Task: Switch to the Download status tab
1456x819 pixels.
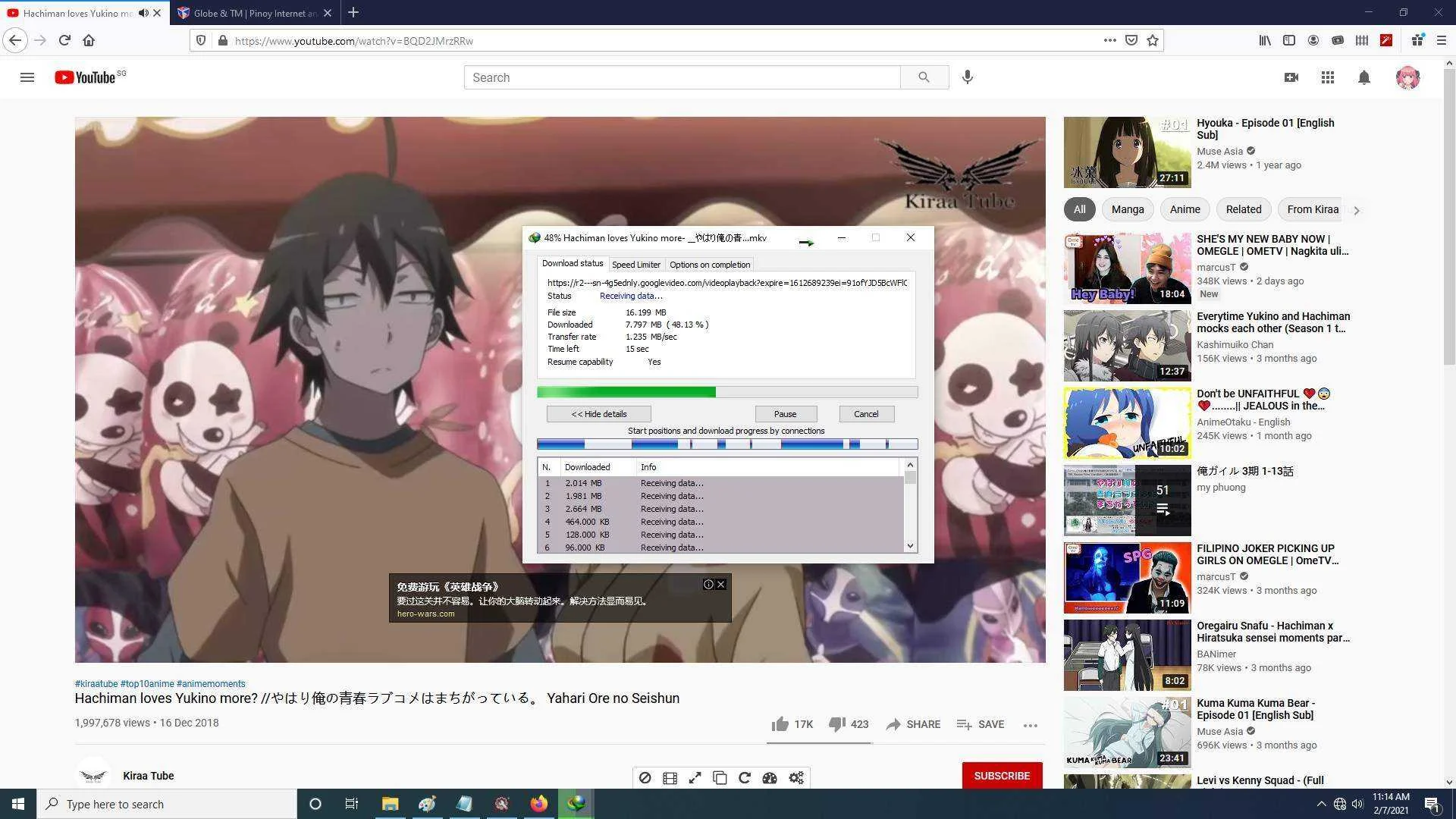Action: point(573,263)
